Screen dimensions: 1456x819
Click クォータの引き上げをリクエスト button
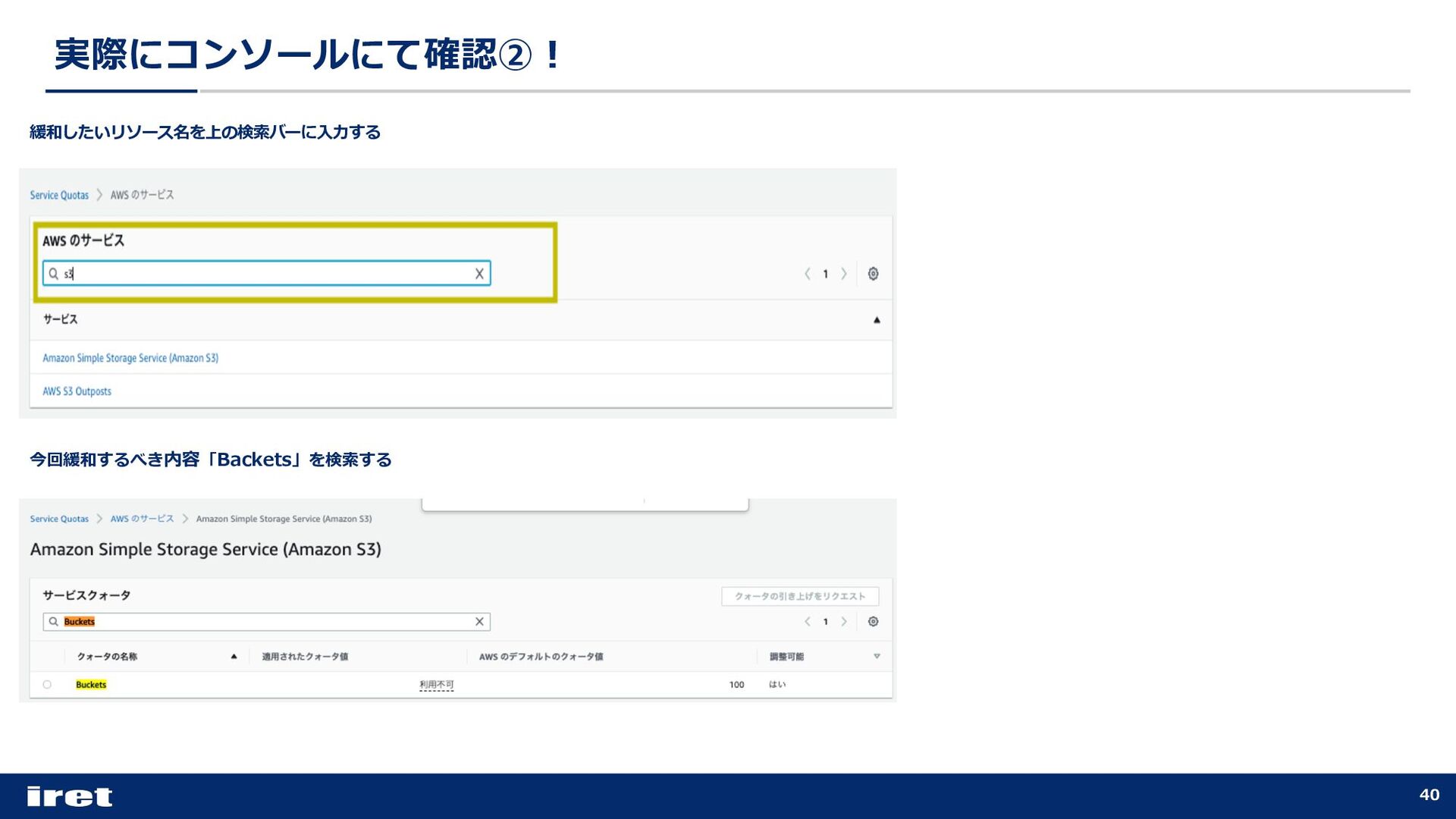pyautogui.click(x=800, y=596)
